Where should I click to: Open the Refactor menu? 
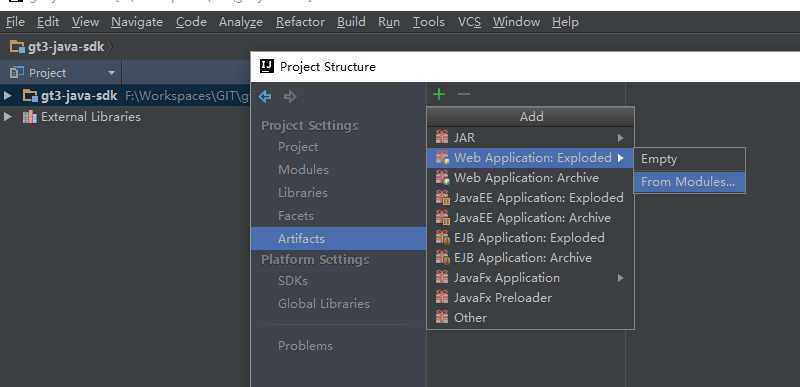(x=300, y=22)
